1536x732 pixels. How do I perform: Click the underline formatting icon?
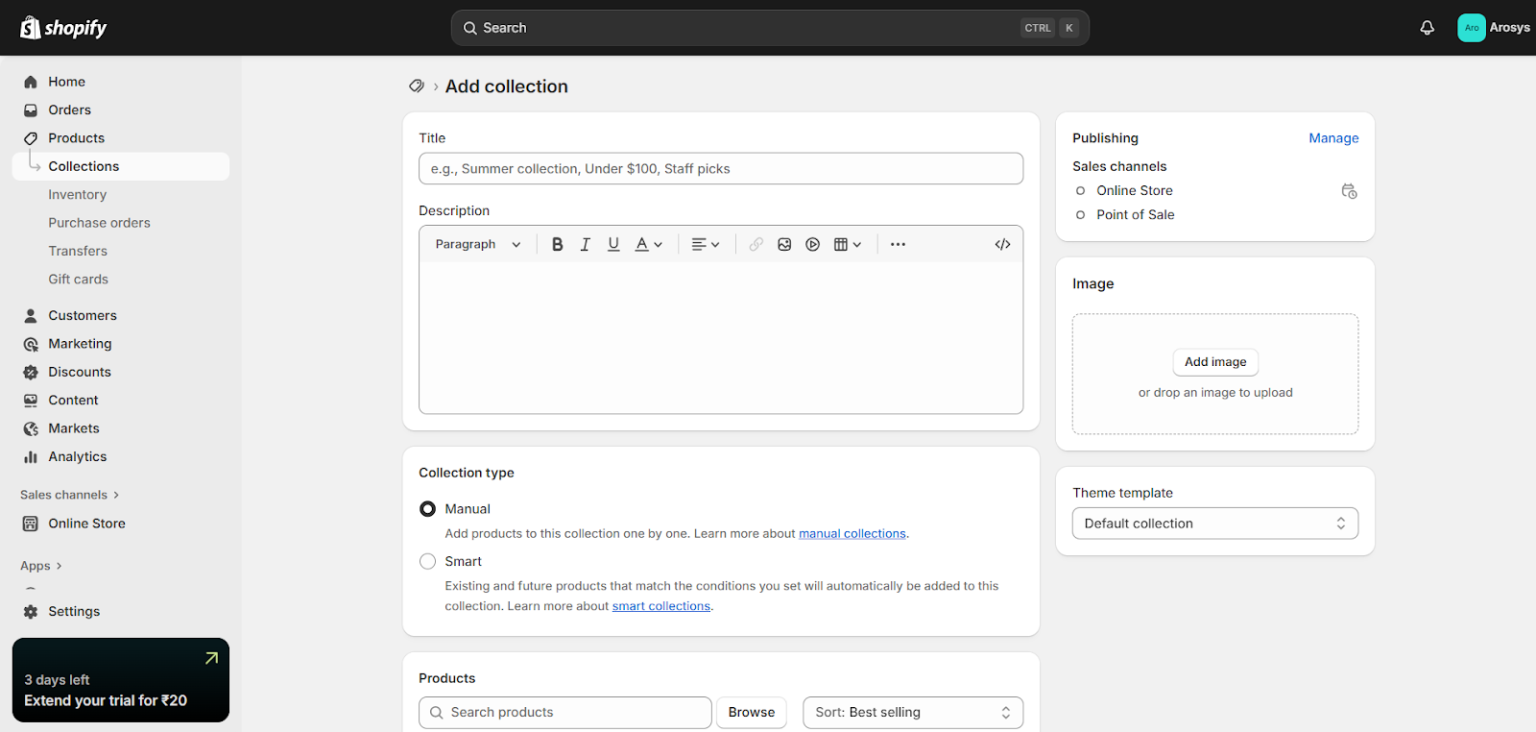click(x=613, y=244)
